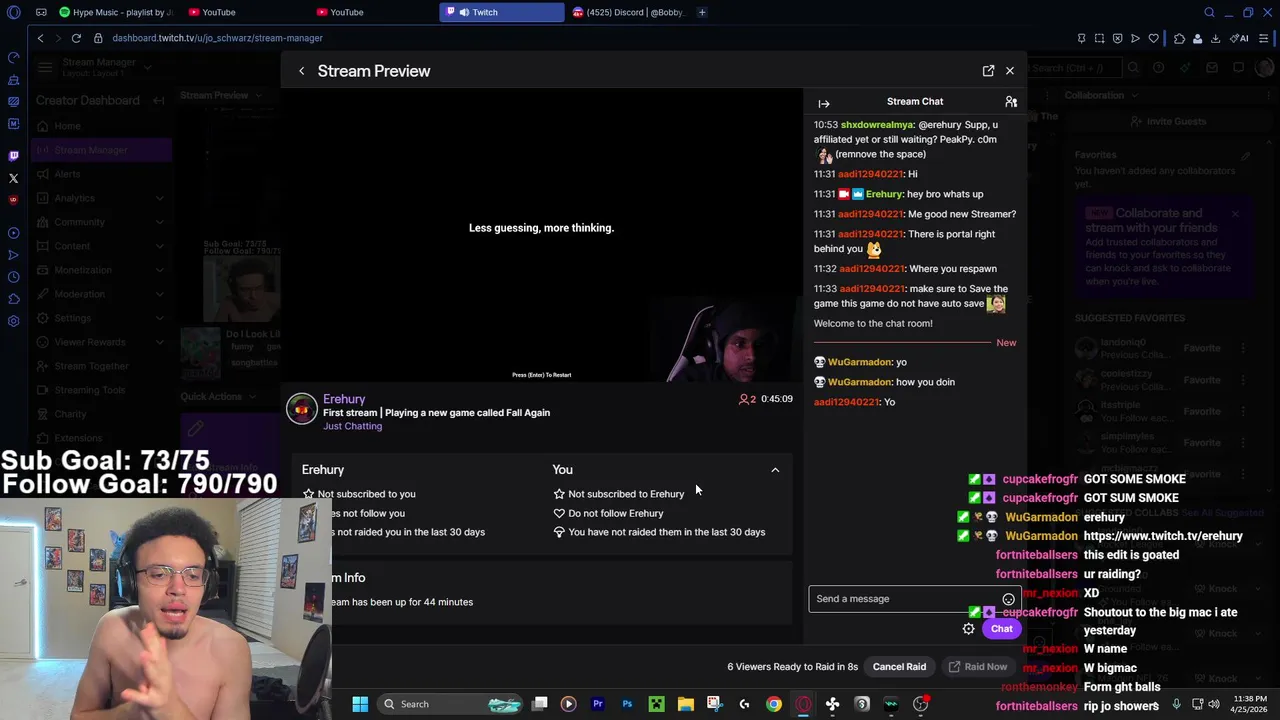
Task: Pop out the Stream Preview window
Action: [x=988, y=71]
